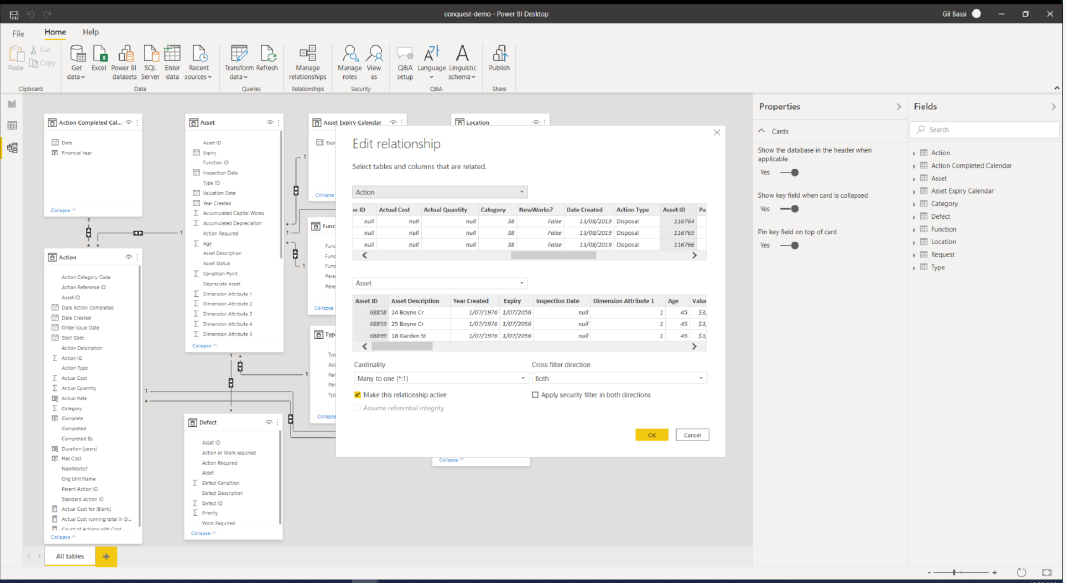Open Linguistic schema menu
This screenshot has height=583, width=1066.
(462, 62)
